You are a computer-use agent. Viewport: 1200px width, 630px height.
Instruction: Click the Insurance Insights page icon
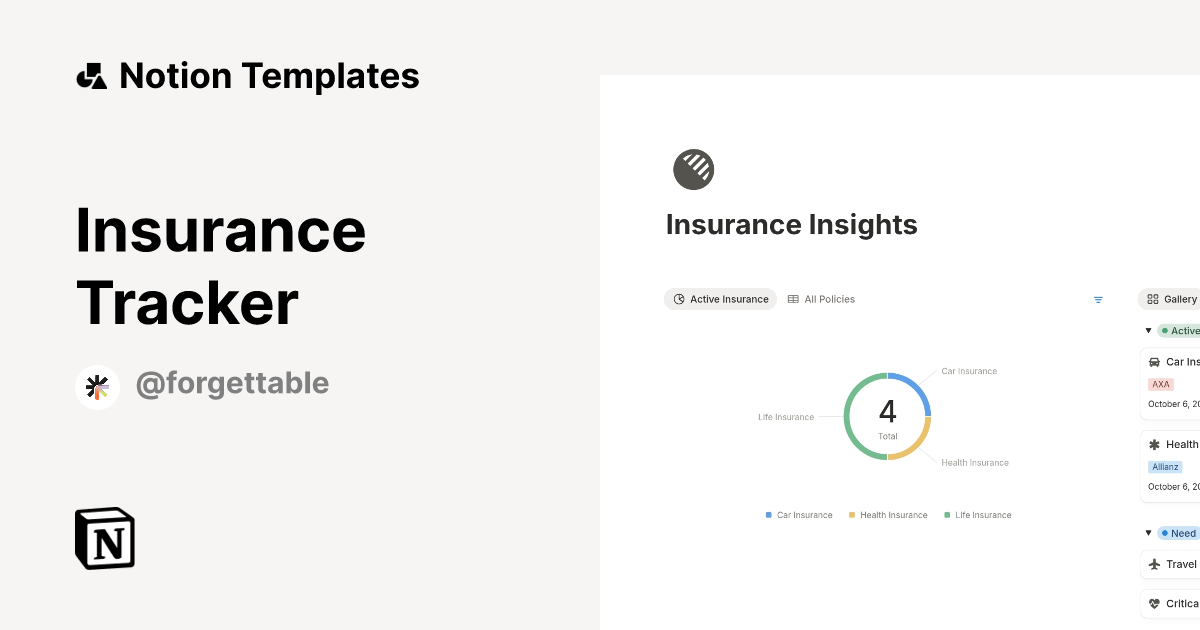[x=694, y=168]
